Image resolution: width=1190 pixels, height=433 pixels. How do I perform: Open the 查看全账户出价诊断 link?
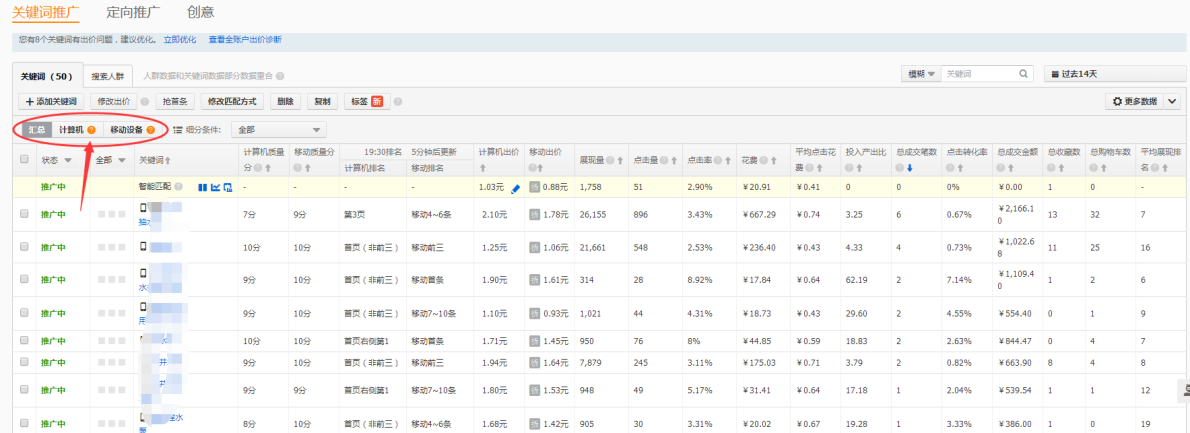pyautogui.click(x=245, y=39)
